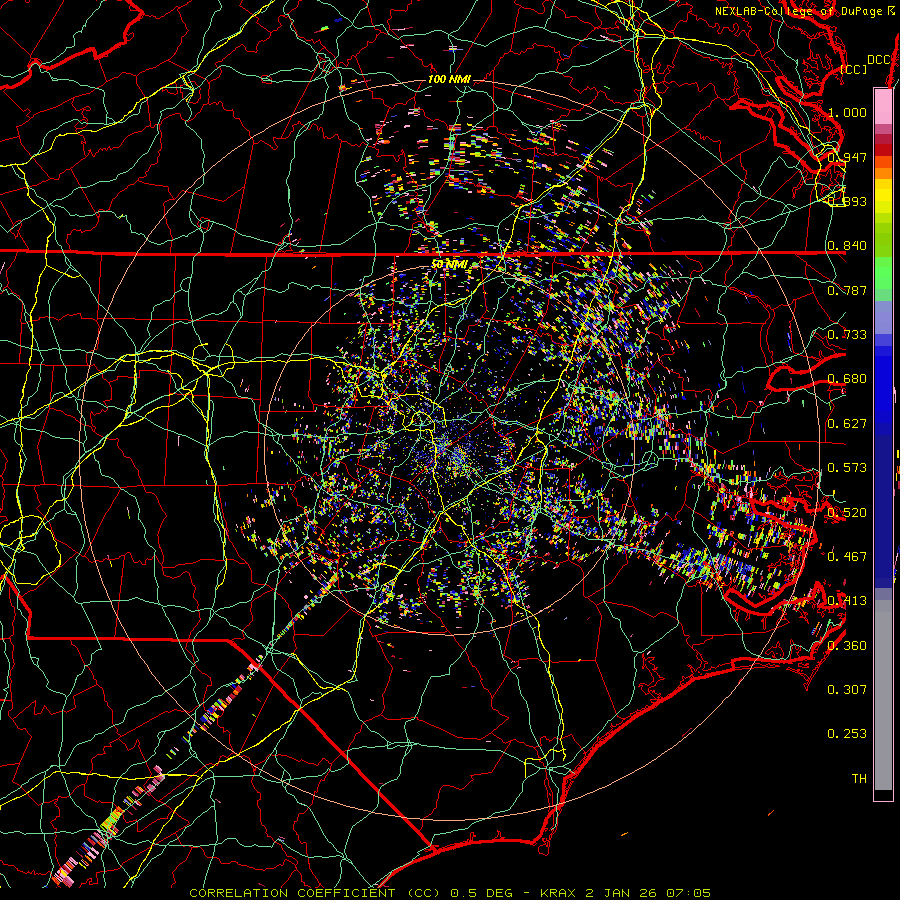The image size is (900, 900).
Task: Click the 0.520 scale value
Action: 847,512
